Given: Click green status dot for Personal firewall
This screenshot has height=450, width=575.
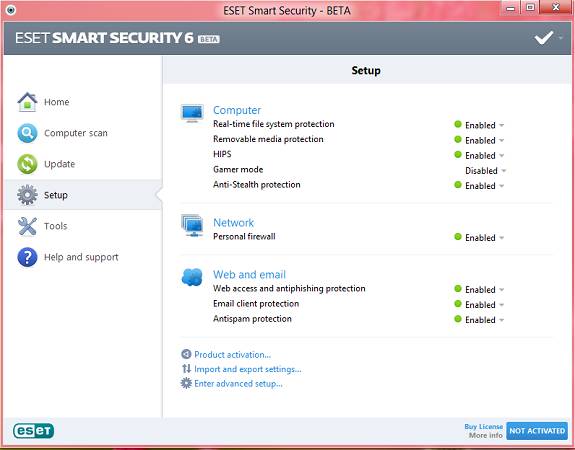Looking at the screenshot, I should point(458,237).
